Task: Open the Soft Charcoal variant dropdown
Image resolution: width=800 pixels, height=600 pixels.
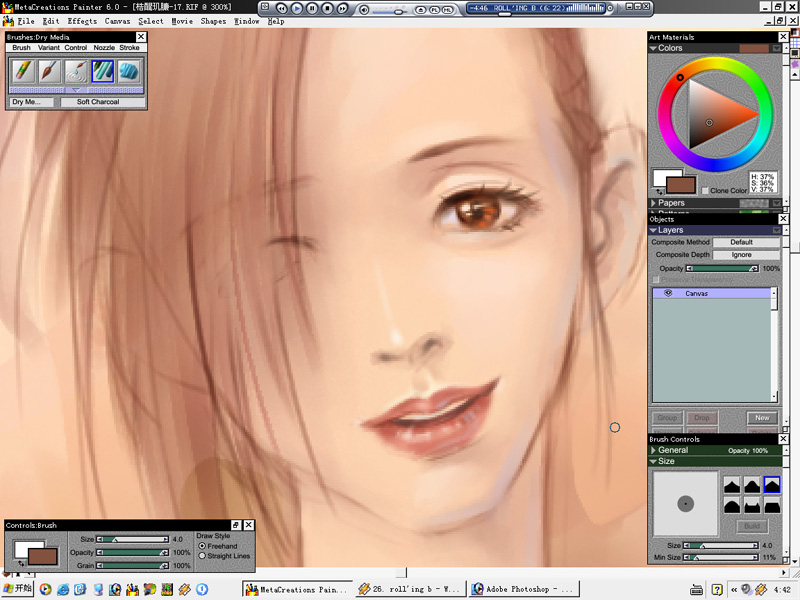Action: tap(102, 102)
